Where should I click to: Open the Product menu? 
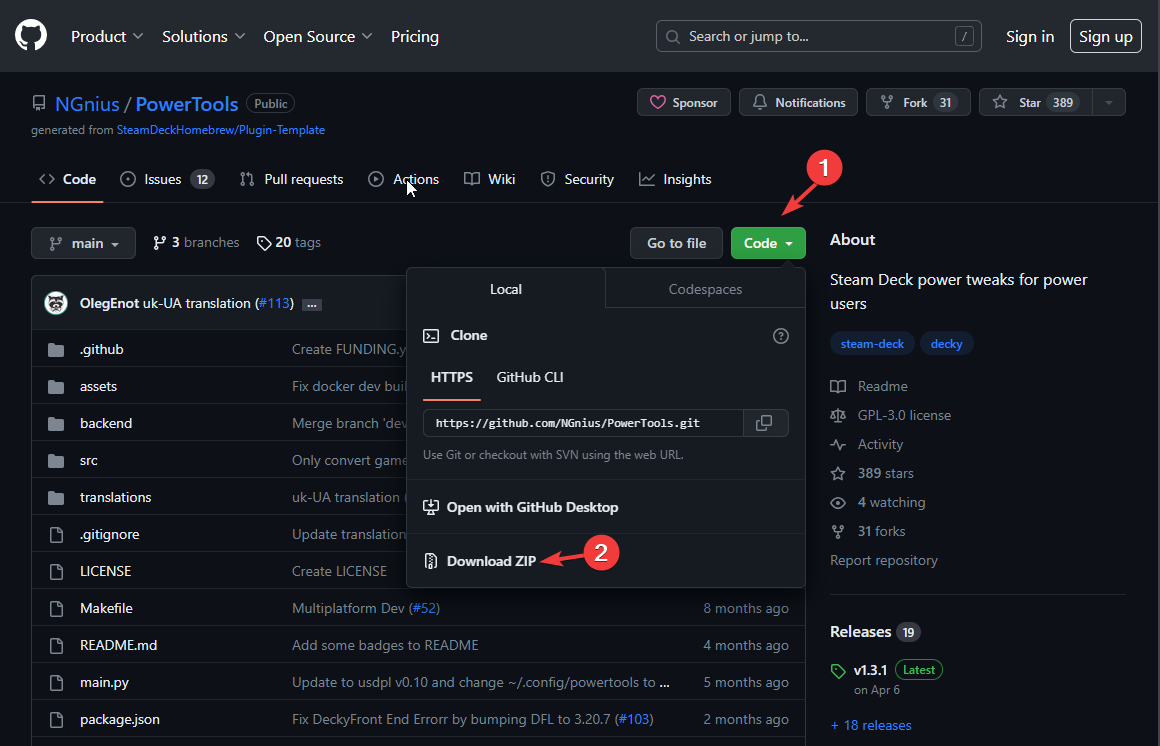[x=107, y=36]
